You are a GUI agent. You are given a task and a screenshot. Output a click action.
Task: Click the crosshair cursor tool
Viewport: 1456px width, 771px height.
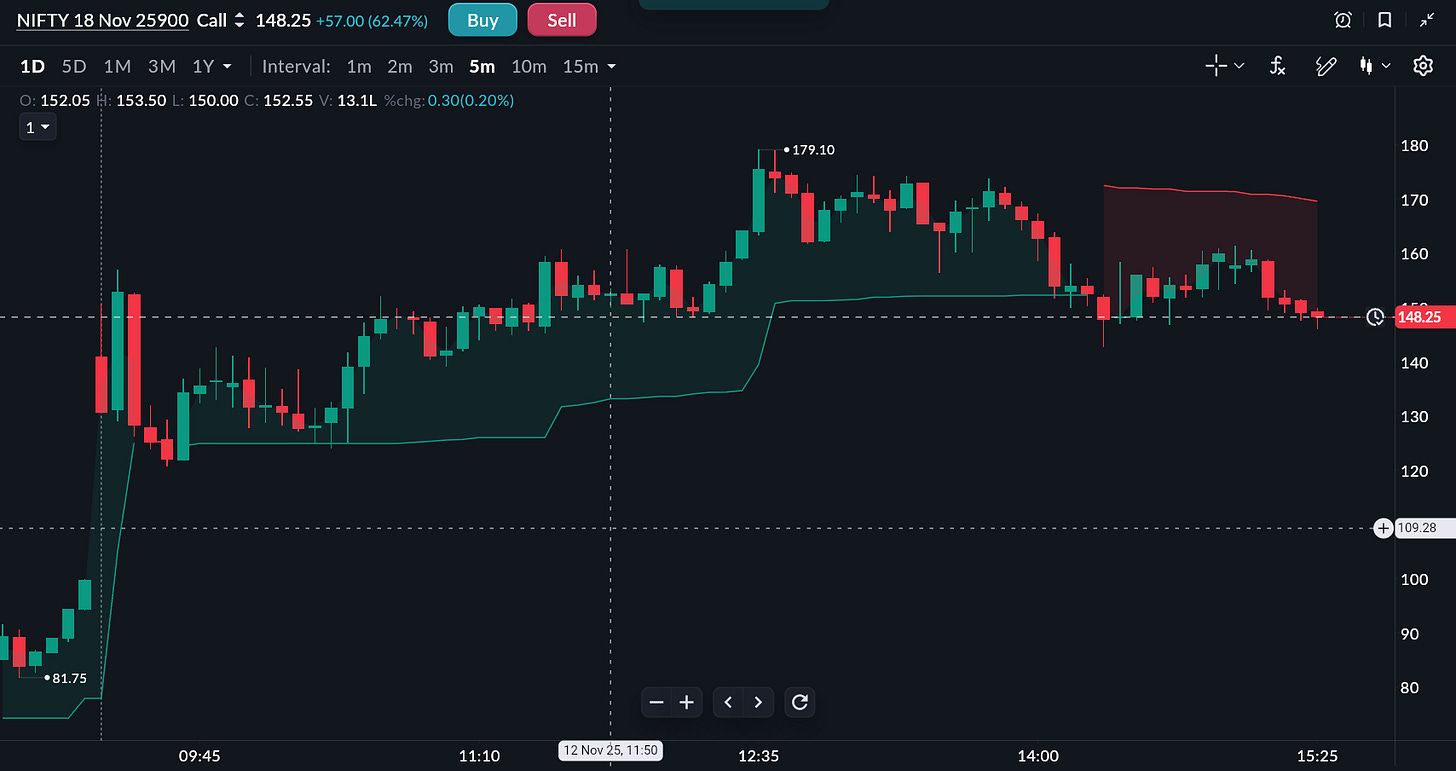pos(1216,66)
